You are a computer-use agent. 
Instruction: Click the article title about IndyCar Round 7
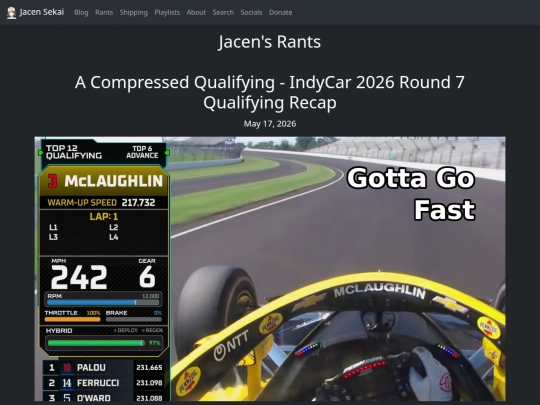[270, 92]
